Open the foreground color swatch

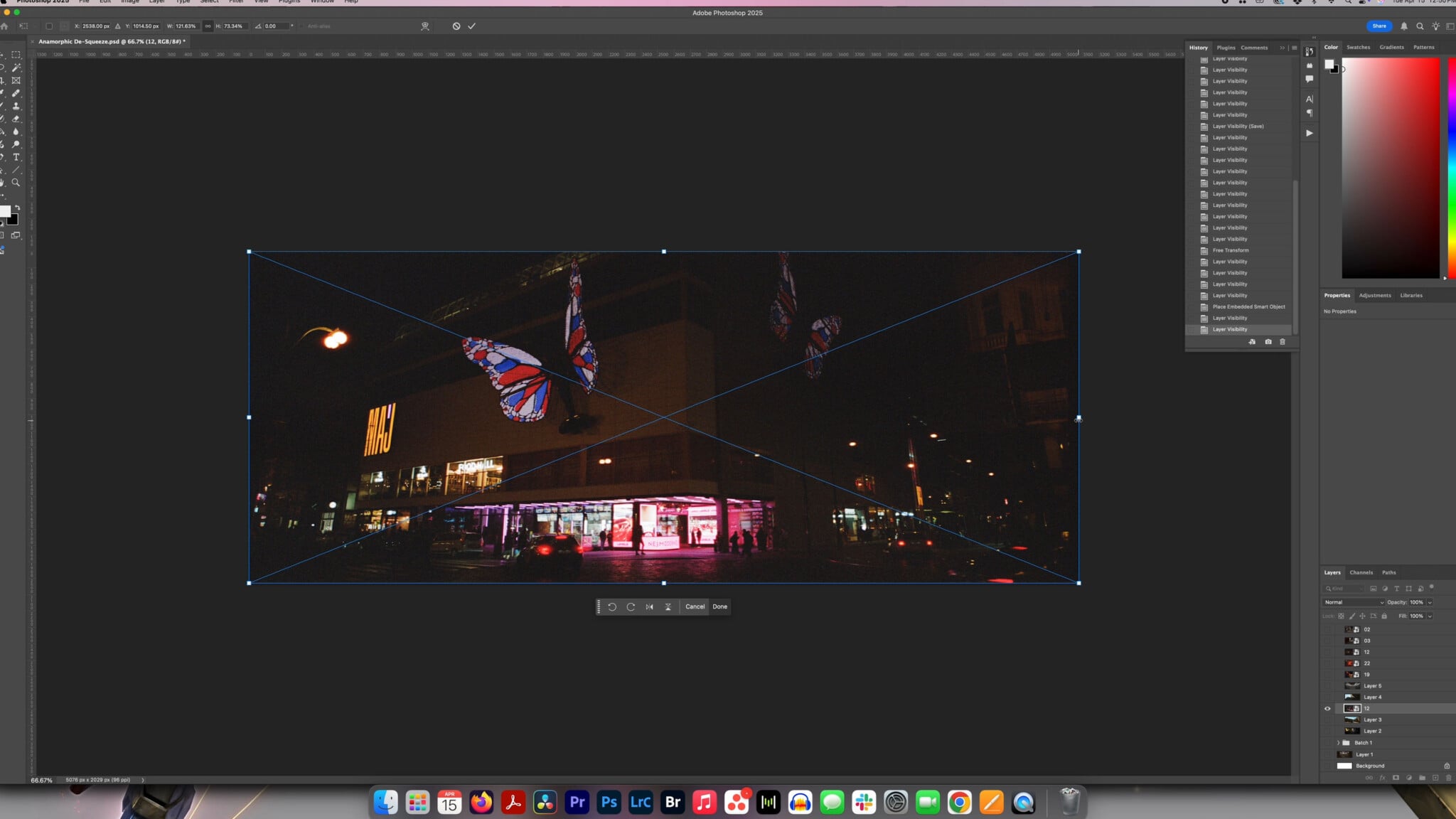[x=8, y=210]
